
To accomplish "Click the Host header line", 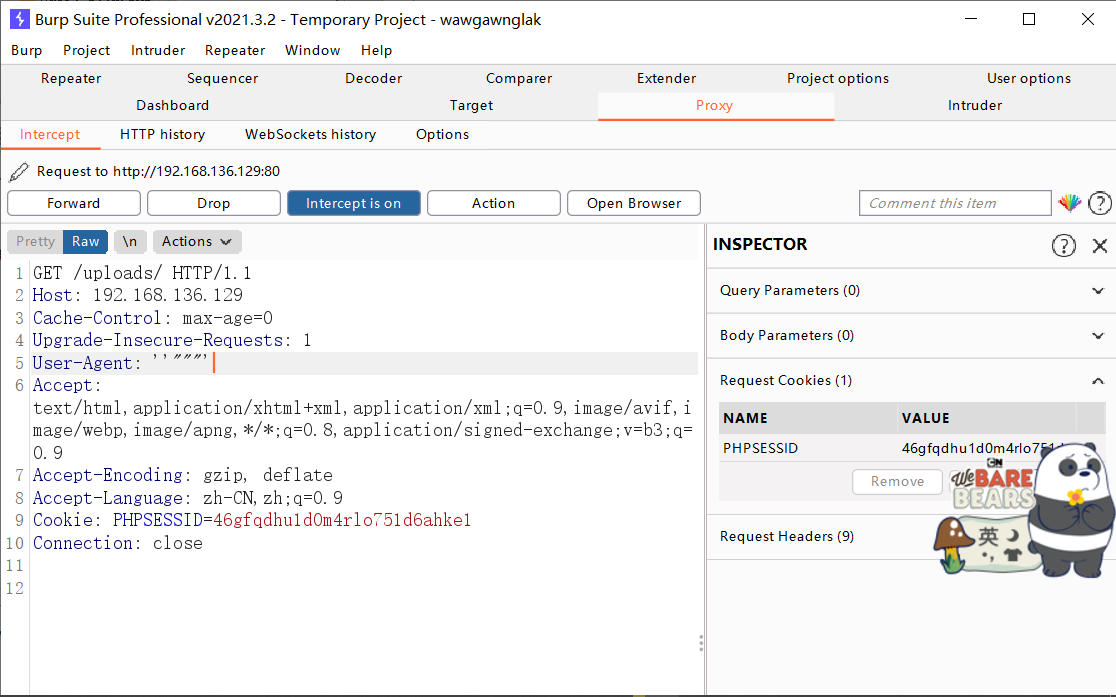I will click(x=137, y=295).
